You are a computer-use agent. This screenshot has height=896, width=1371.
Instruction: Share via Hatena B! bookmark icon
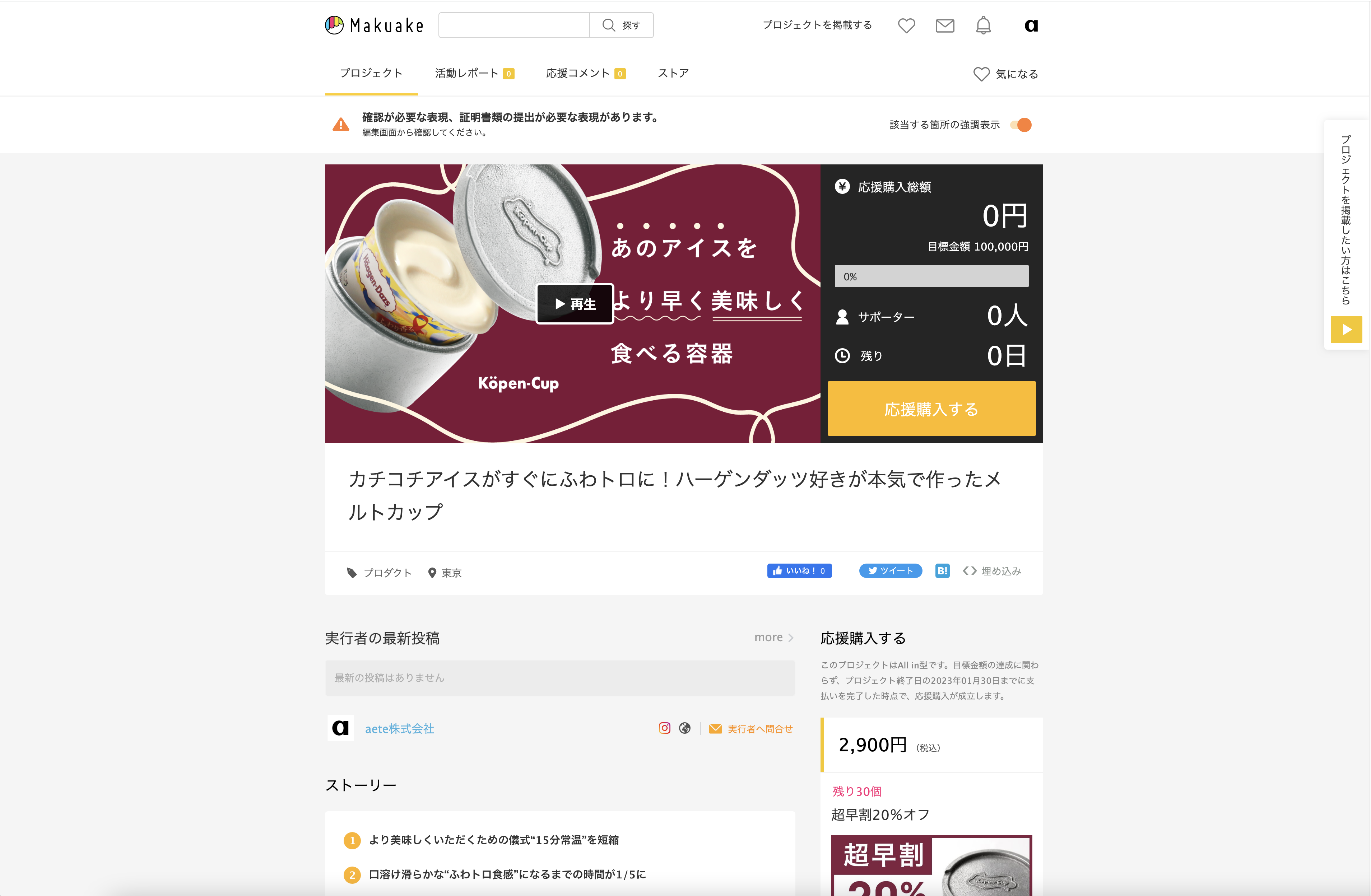[x=942, y=571]
